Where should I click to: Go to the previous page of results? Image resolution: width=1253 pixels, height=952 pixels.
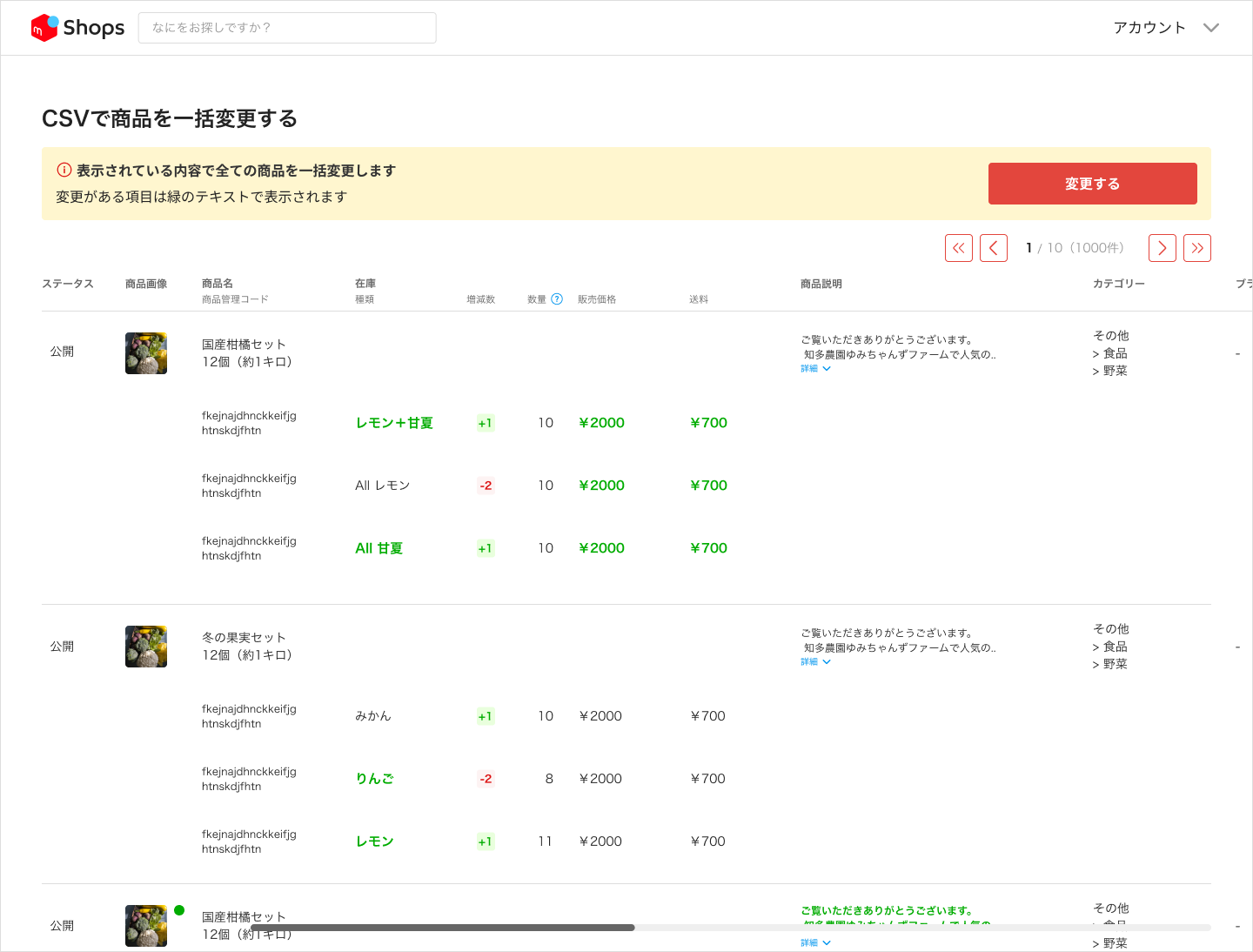tap(993, 248)
